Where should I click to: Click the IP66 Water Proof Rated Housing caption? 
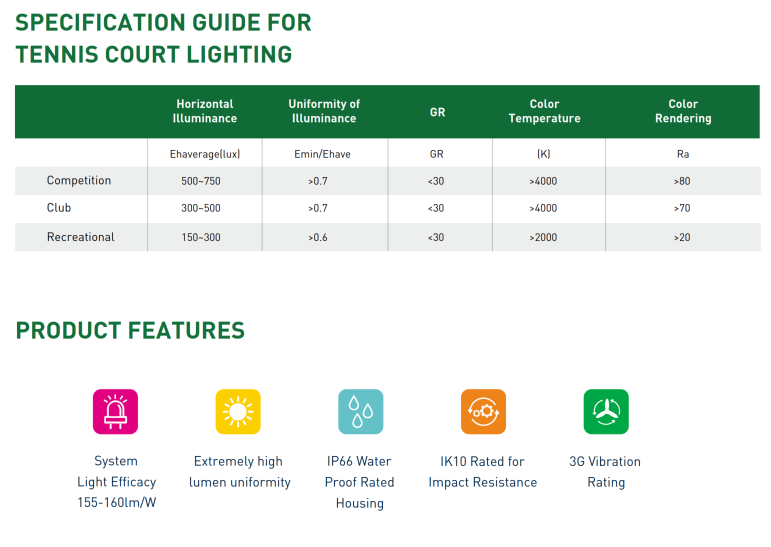pos(360,482)
